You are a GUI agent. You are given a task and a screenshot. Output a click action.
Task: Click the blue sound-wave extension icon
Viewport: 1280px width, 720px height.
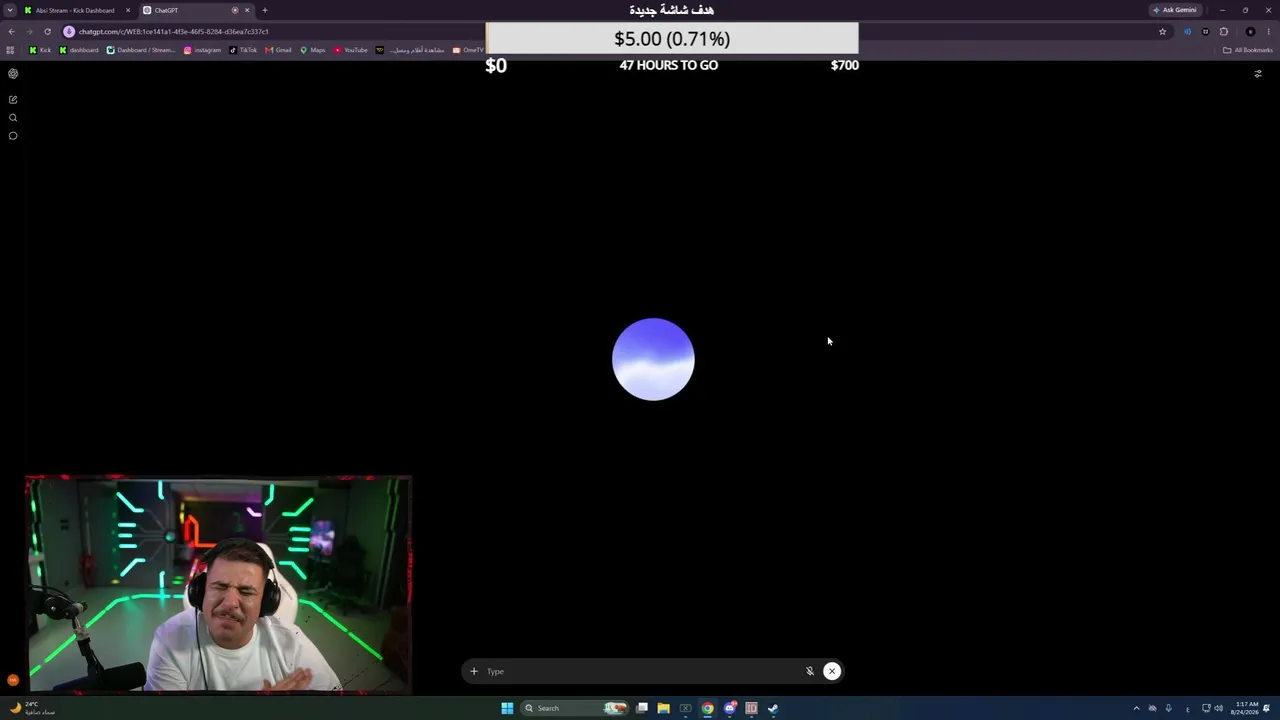tap(1187, 31)
